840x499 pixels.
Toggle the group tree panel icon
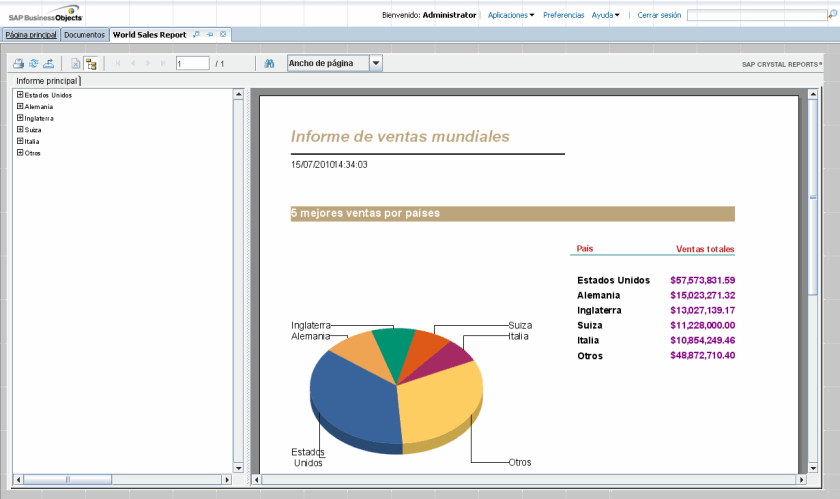(x=91, y=63)
